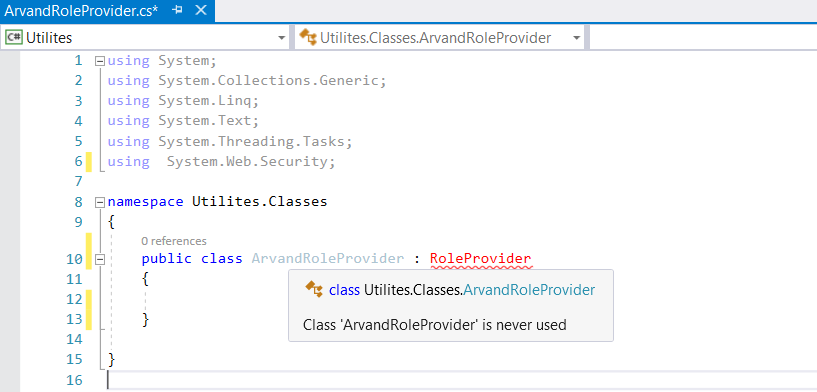The image size is (817, 392).
Task: Click the System.Web.Security using line
Action: click(221, 162)
